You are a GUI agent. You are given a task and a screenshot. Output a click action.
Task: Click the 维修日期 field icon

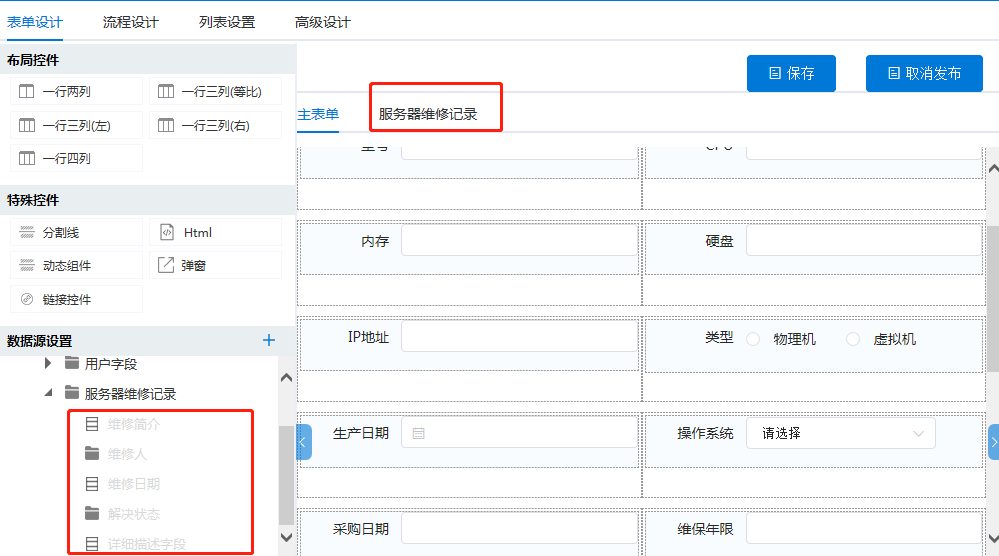point(92,484)
